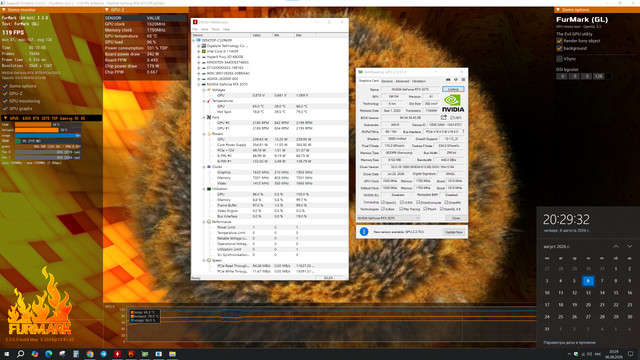Switch to Sensors tab in GPU-Z
Screen dimensions: 640x360
point(387,81)
